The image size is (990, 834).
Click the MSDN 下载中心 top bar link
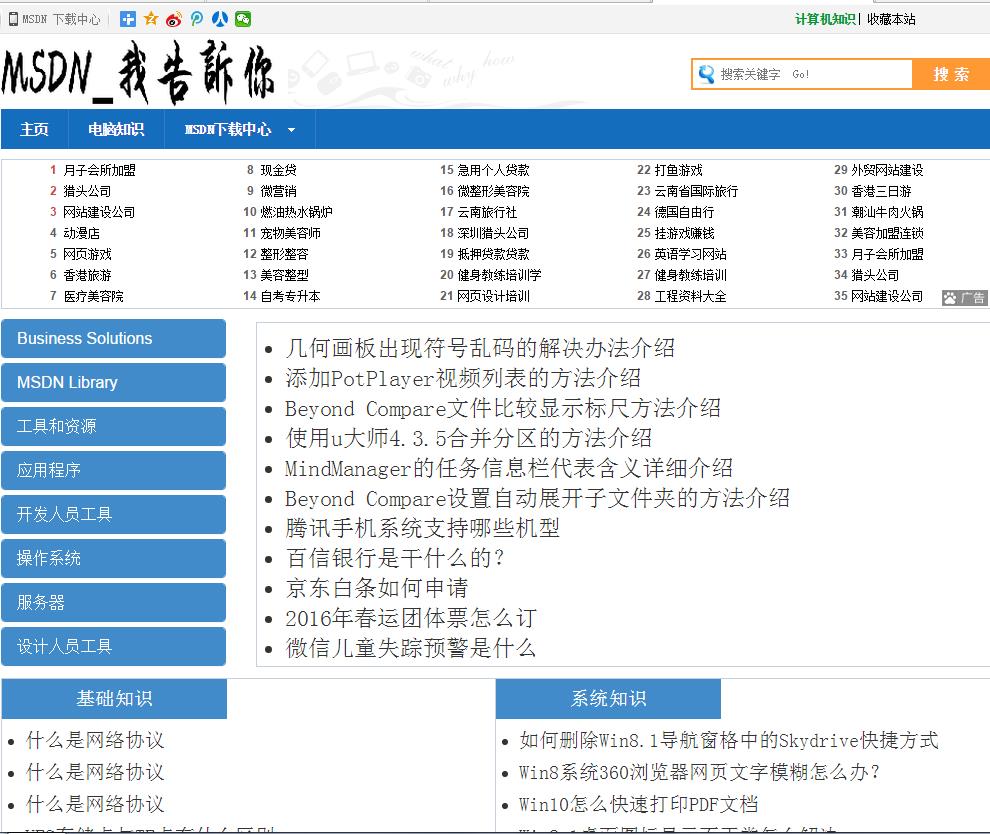coord(61,20)
